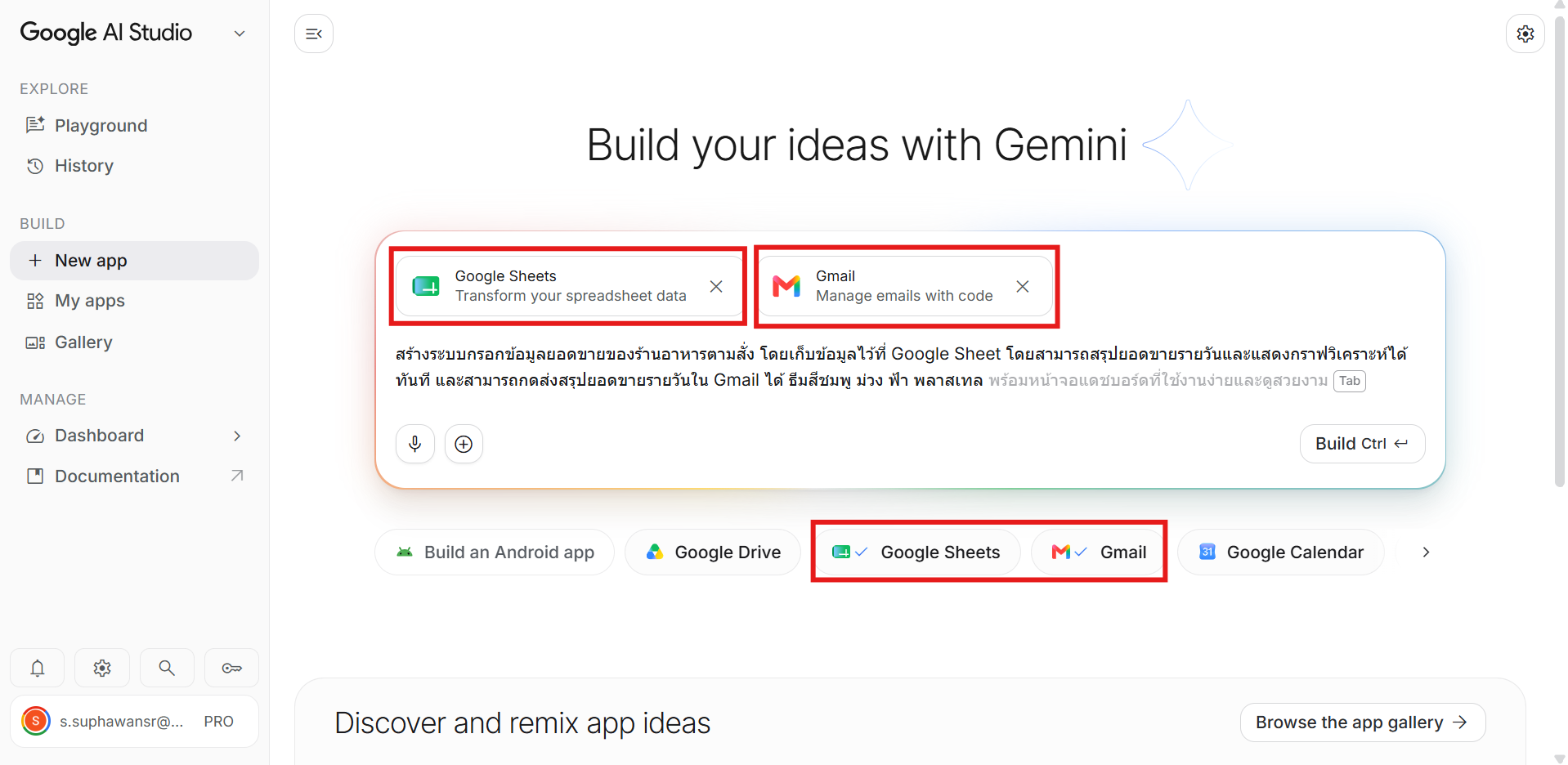Click the Build button

pos(1362,444)
